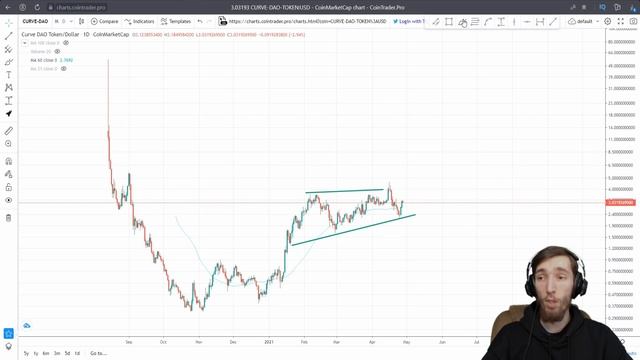Hide all drawings with the eye icon
Screen dimensions: 640x360
[9, 200]
